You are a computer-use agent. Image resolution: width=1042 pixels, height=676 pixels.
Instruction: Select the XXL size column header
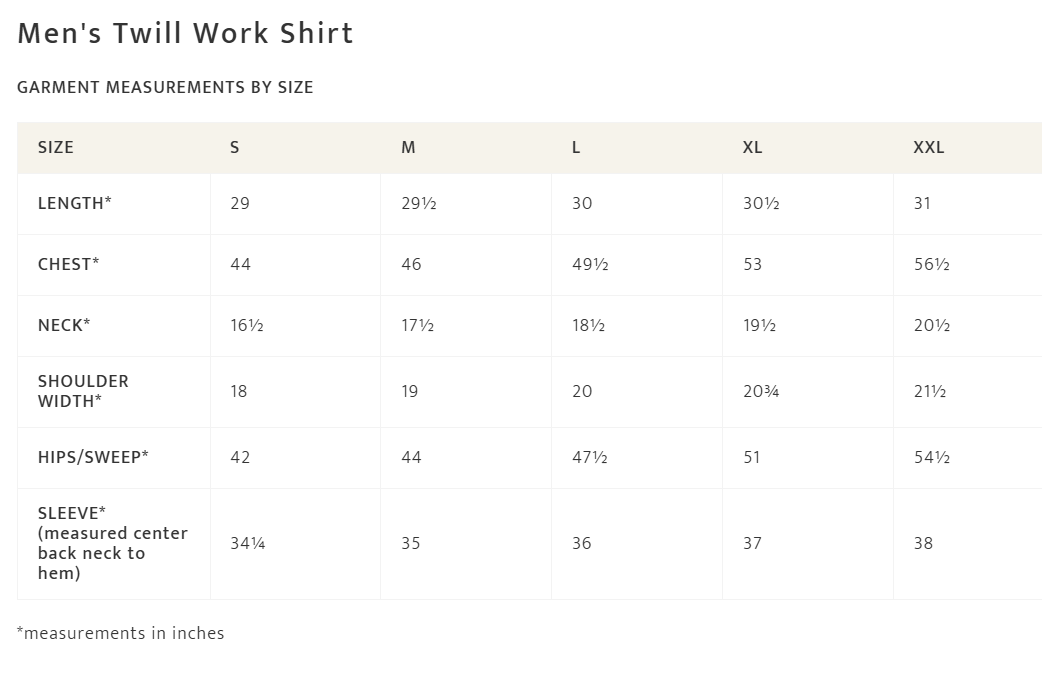[x=928, y=147]
